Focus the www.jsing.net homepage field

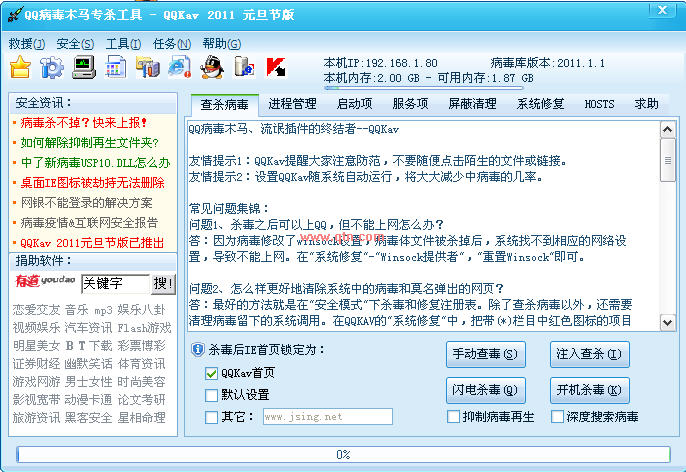point(328,417)
